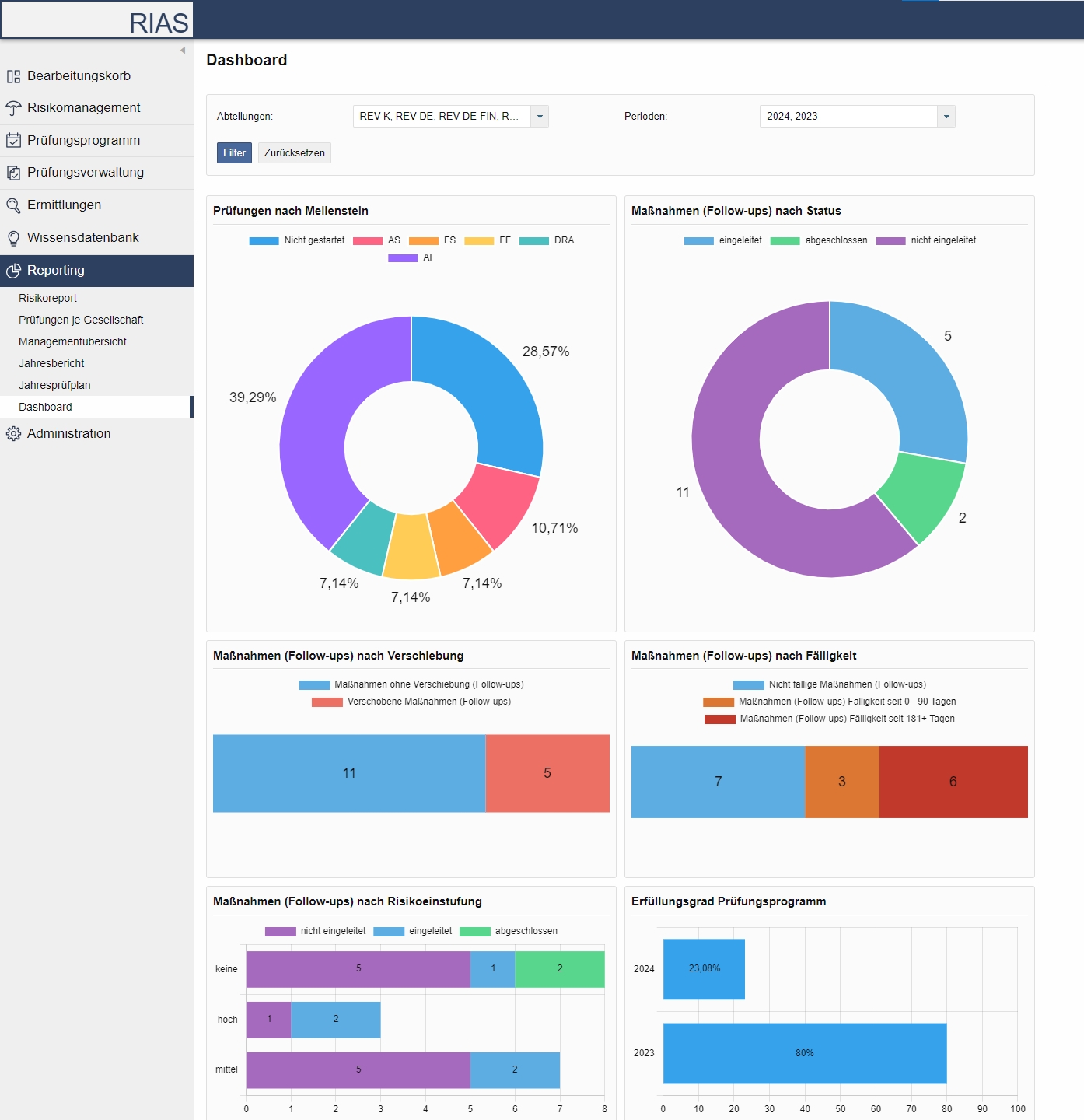The height and width of the screenshot is (1120, 1084).
Task: Open Prüfungsverwaltung menu item
Action: pos(96,173)
